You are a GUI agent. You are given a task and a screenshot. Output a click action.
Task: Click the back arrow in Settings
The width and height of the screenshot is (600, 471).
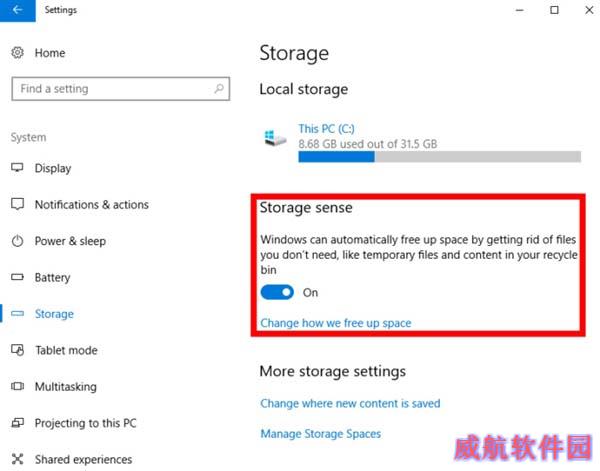(x=17, y=10)
